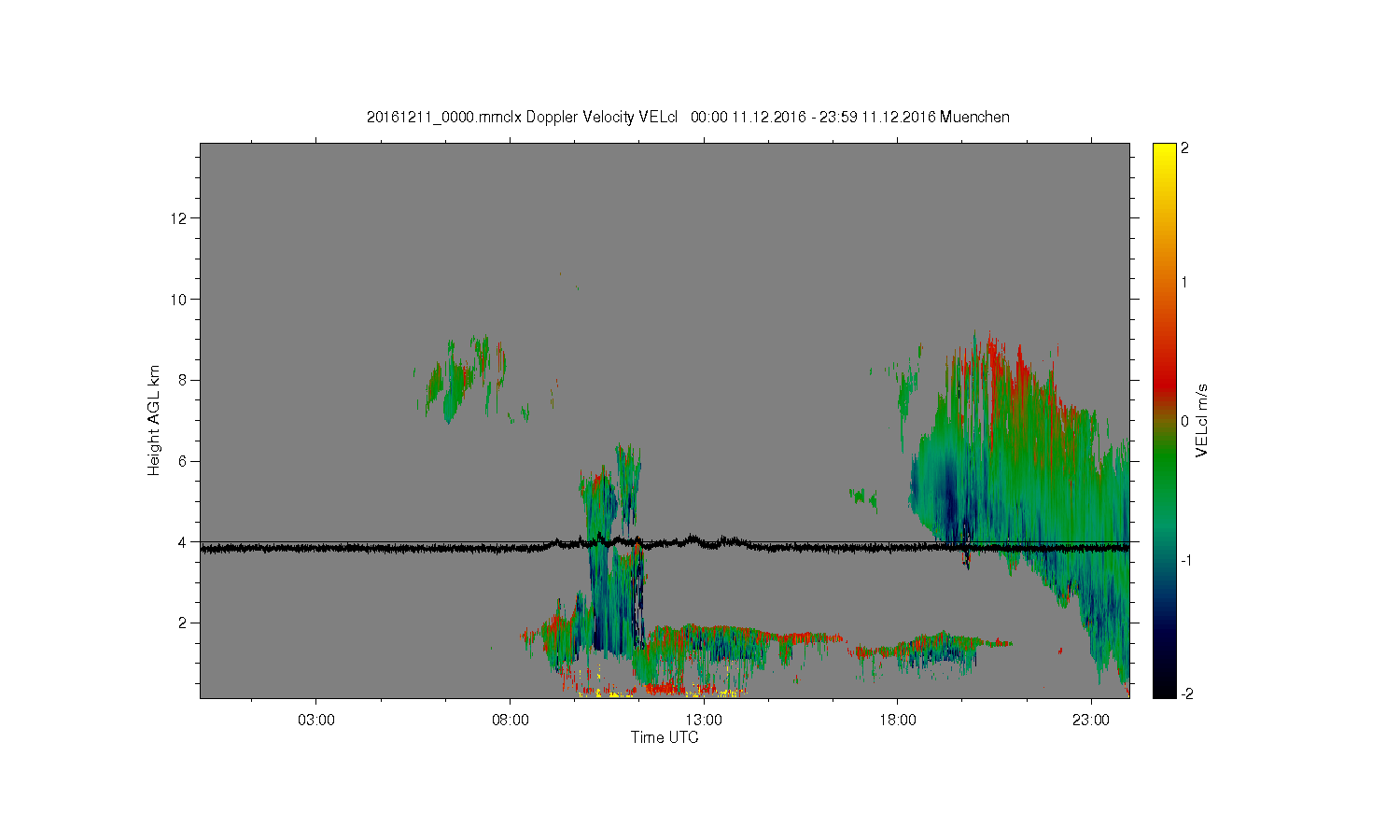This screenshot has height=840, width=1400.
Task: Click the black noisy line at 4 km height
Action: click(x=665, y=546)
